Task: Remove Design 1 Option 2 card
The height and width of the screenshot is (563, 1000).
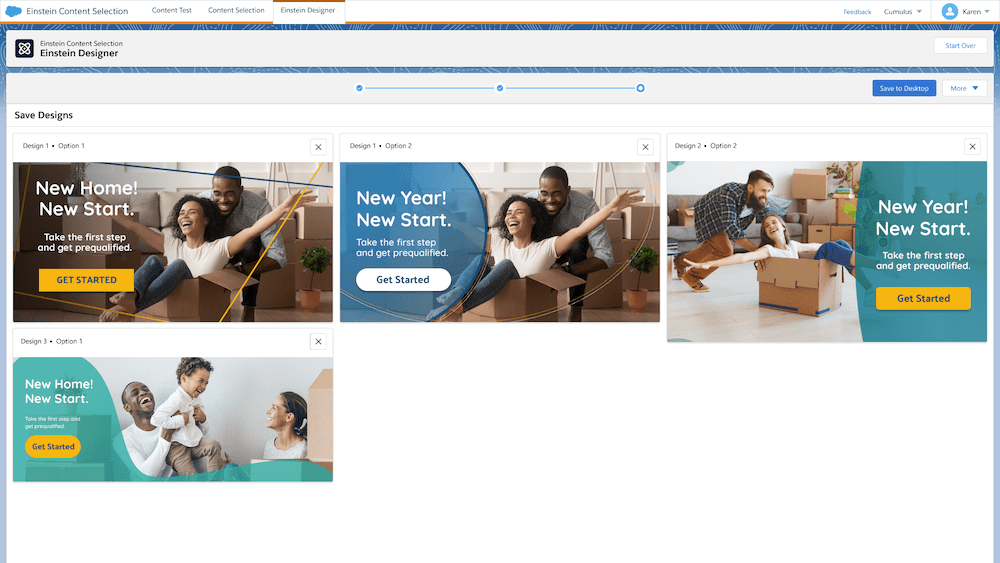Action: pos(645,147)
